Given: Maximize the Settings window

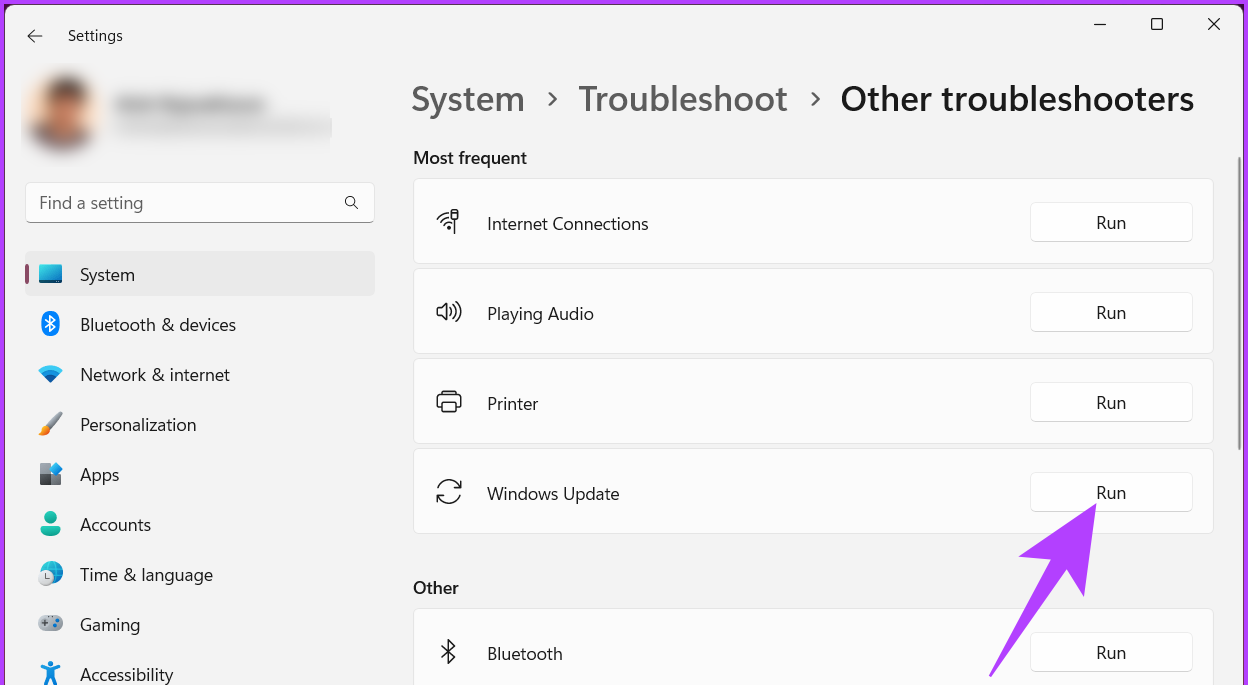Looking at the screenshot, I should [x=1157, y=24].
